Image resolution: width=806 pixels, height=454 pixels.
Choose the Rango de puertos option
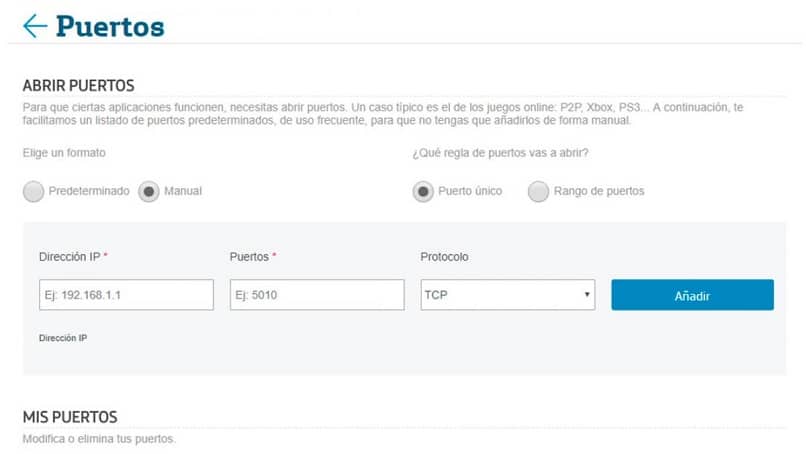539,191
